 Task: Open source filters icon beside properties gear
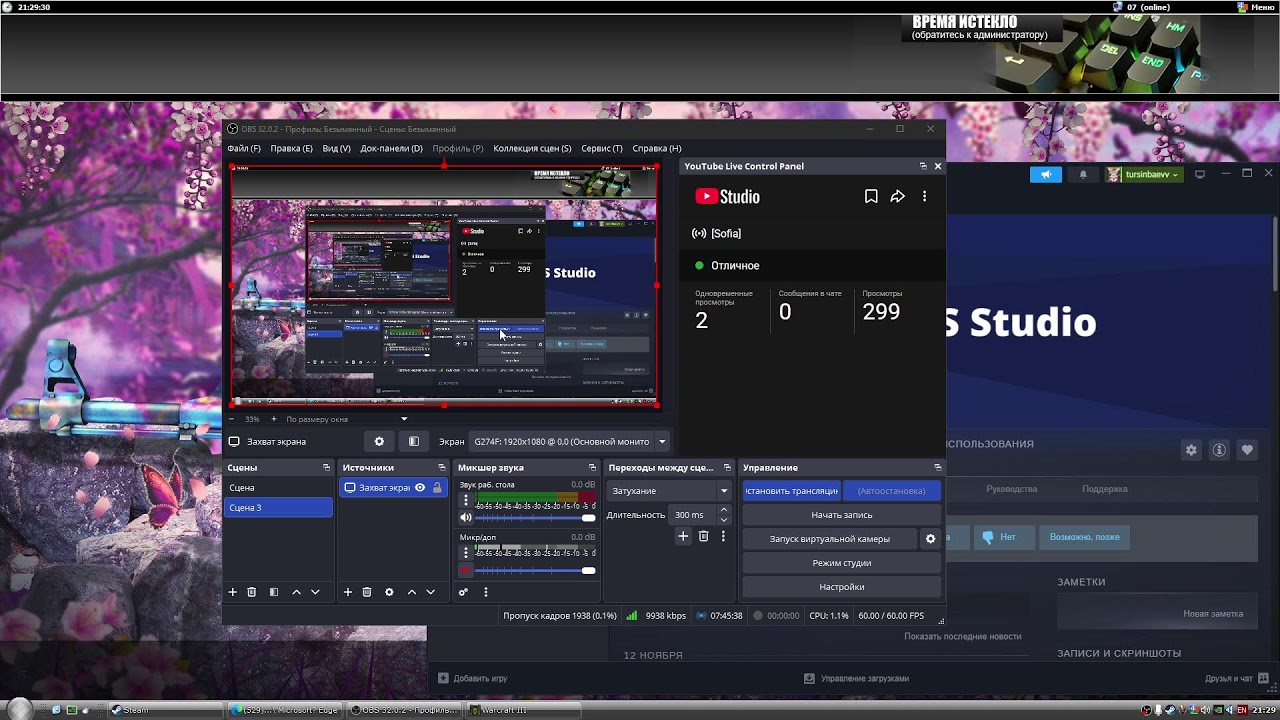click(x=414, y=441)
